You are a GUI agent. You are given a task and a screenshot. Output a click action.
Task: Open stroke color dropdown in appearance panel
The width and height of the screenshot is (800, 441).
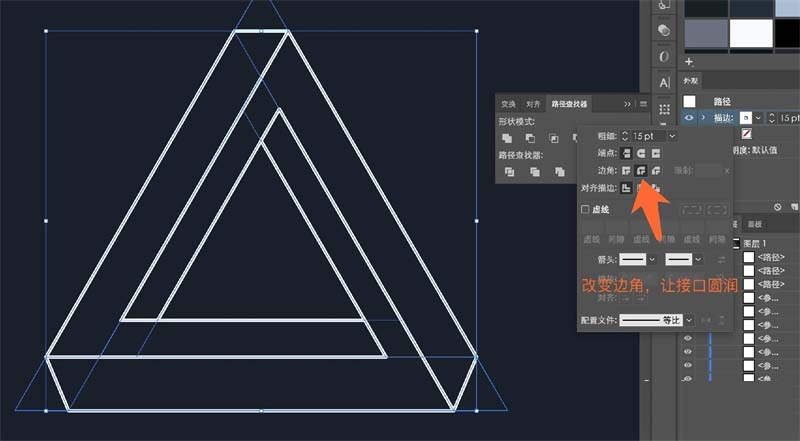(x=758, y=118)
